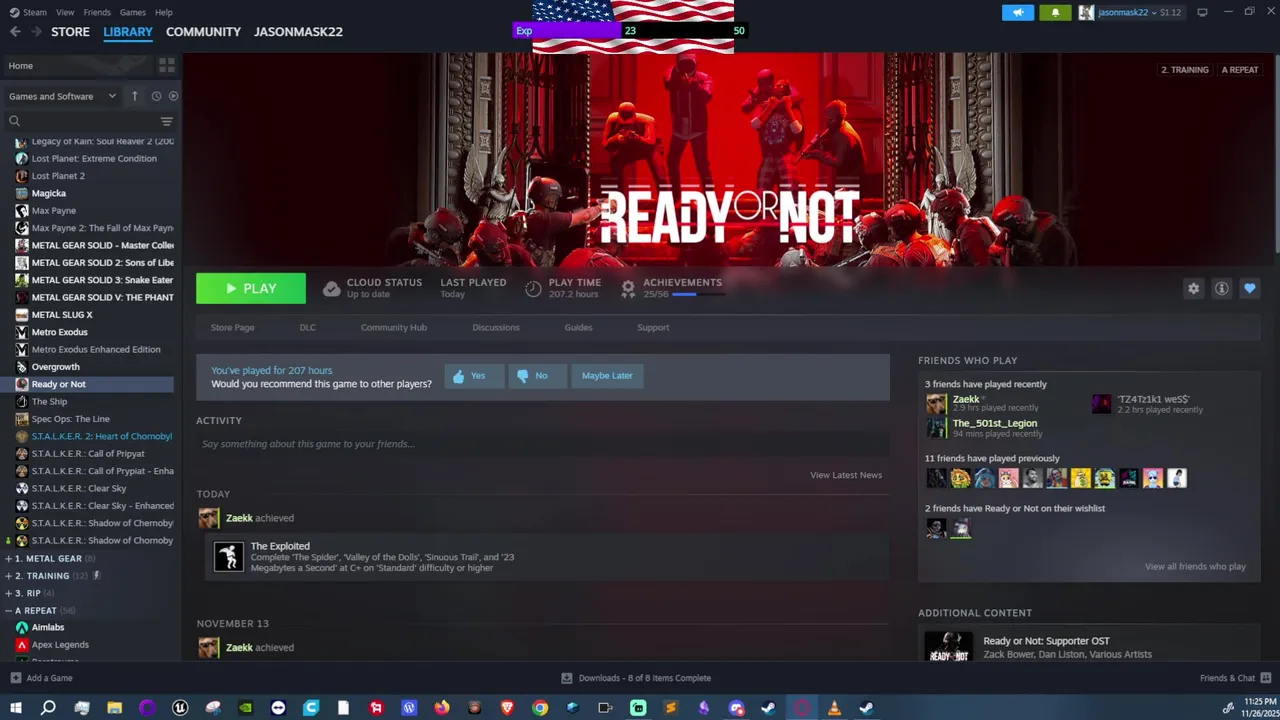Click the say something activity field
The height and width of the screenshot is (720, 1280).
[543, 444]
